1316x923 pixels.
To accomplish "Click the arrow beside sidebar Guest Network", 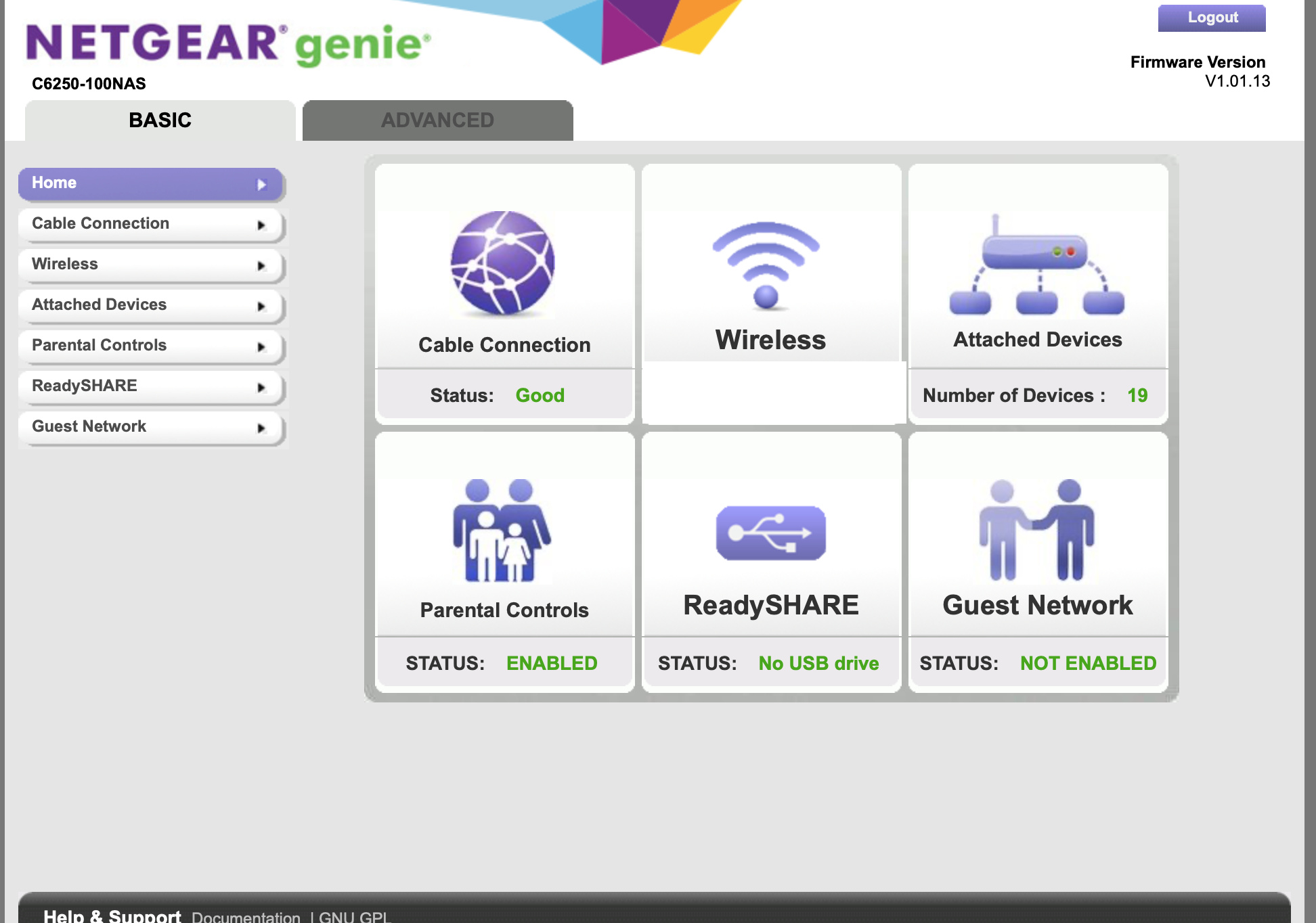I will 261,428.
